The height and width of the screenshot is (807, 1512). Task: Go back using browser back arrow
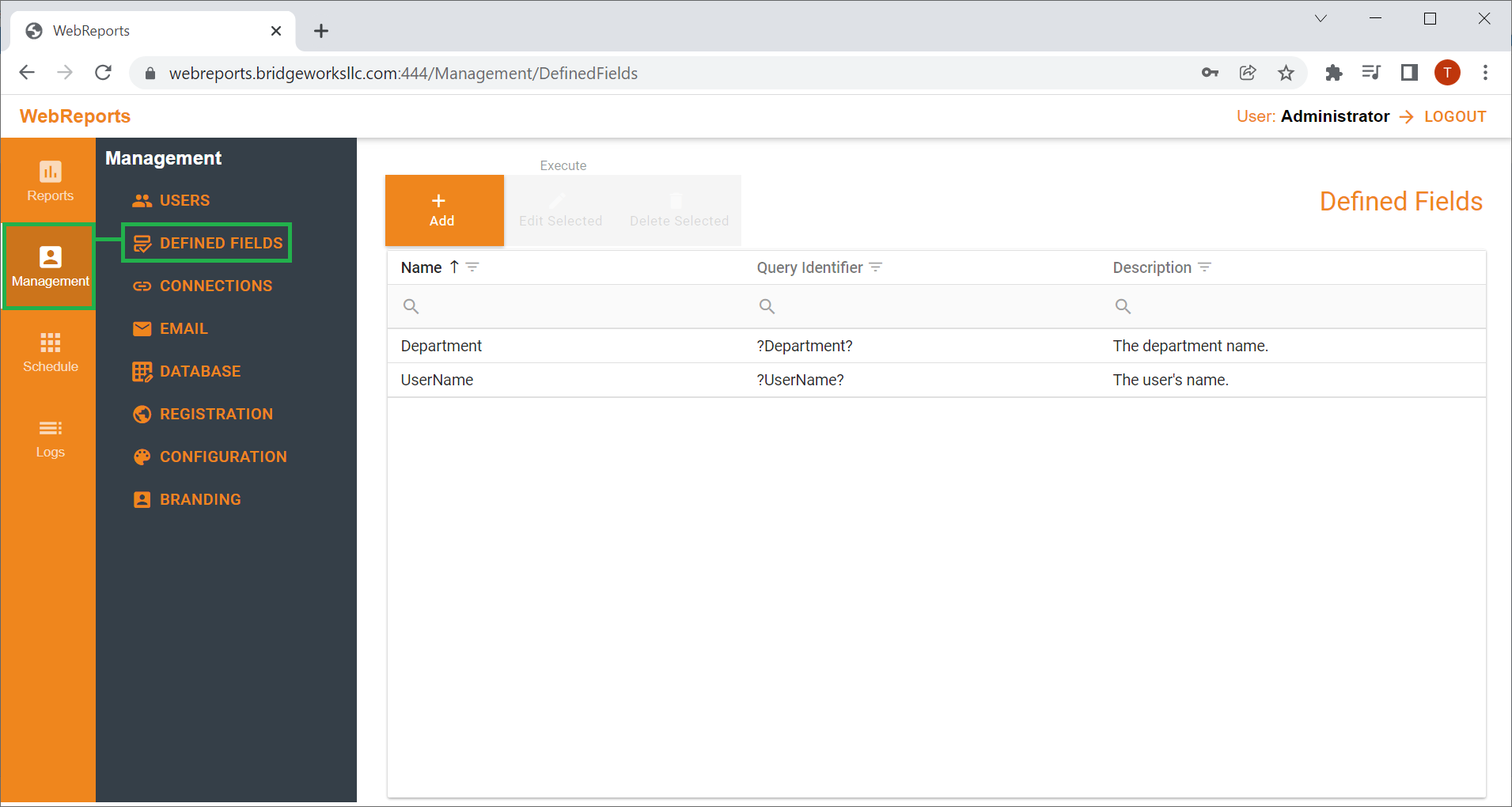point(27,73)
